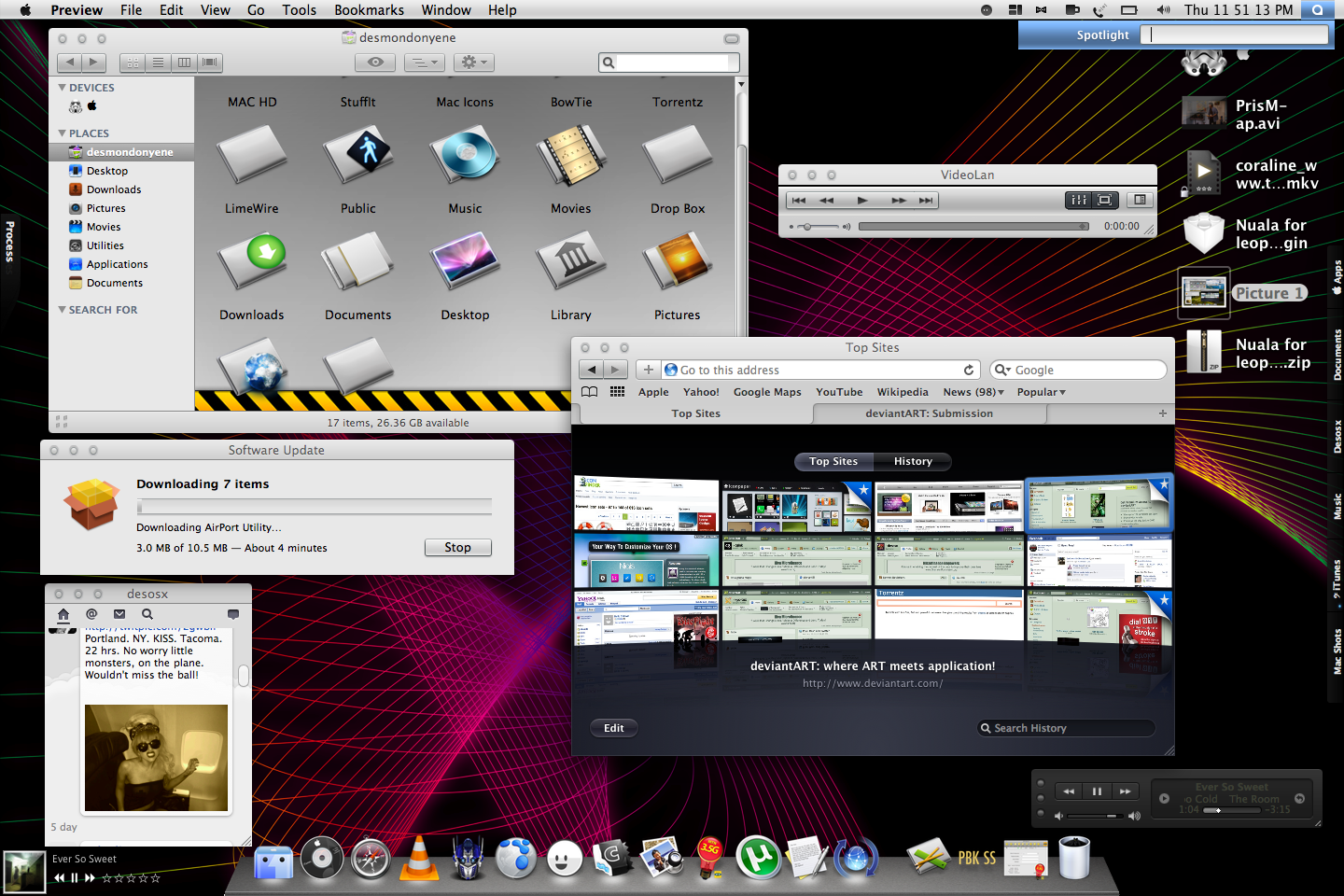The width and height of the screenshot is (1344, 896).
Task: Open the Safari bookmarks book icon
Action: (x=590, y=392)
